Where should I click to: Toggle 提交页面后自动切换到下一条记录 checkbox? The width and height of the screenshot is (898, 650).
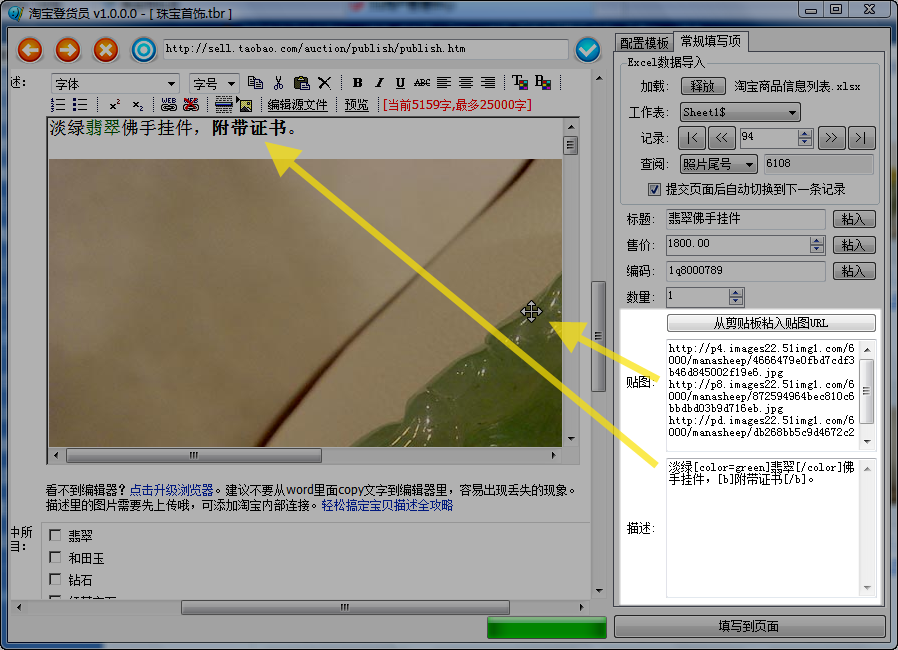click(x=653, y=190)
